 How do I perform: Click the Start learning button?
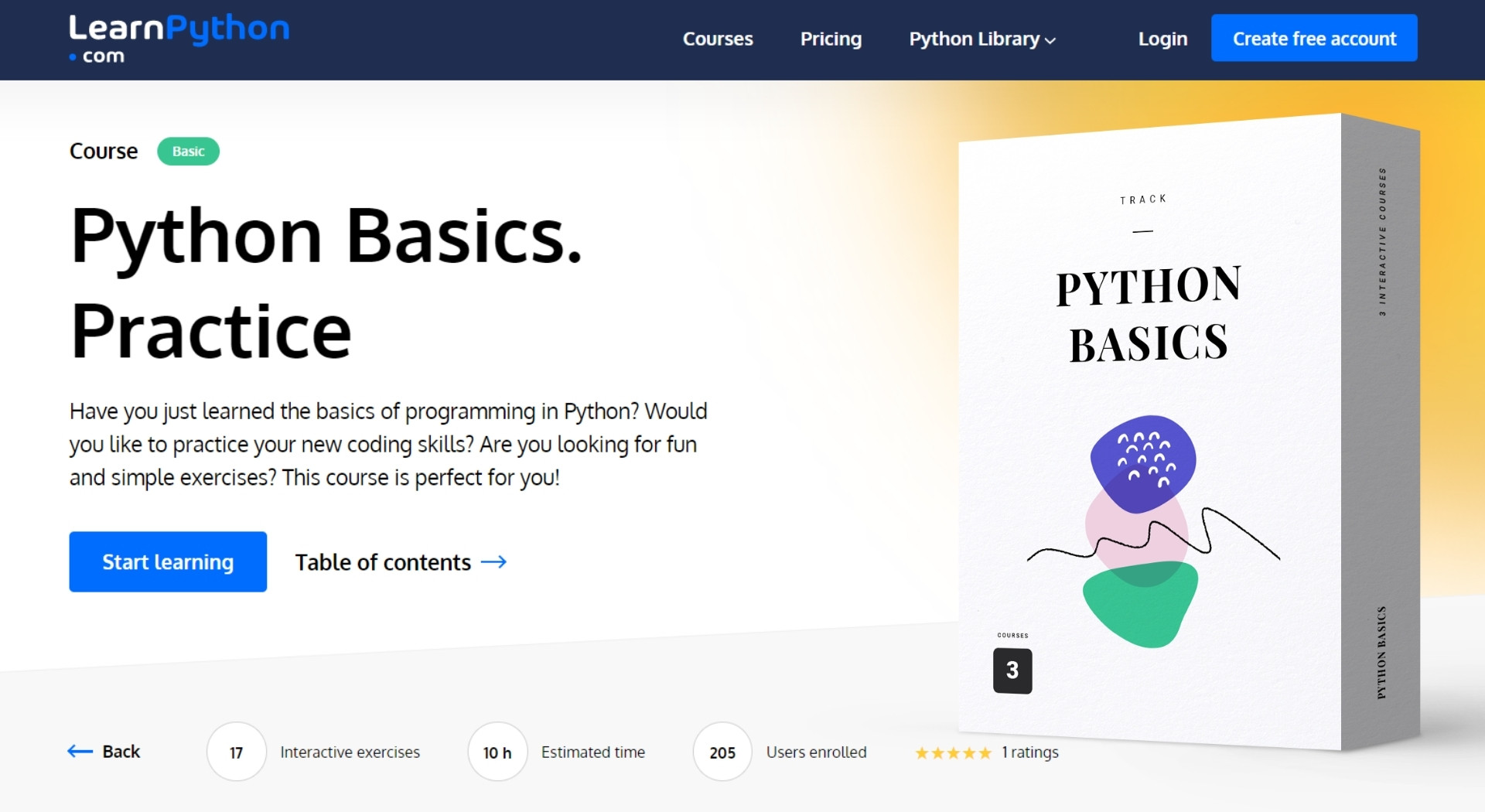click(167, 561)
